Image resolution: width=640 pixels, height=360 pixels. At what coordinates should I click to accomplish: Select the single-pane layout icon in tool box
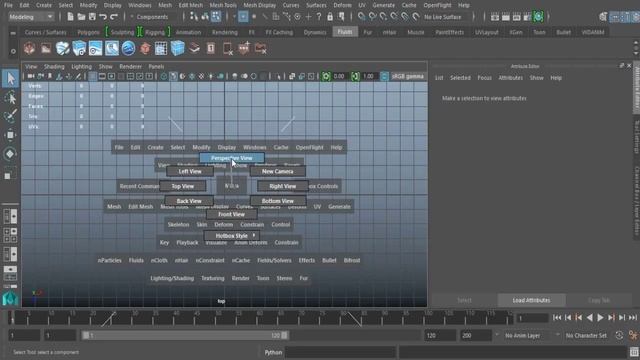pyautogui.click(x=10, y=216)
